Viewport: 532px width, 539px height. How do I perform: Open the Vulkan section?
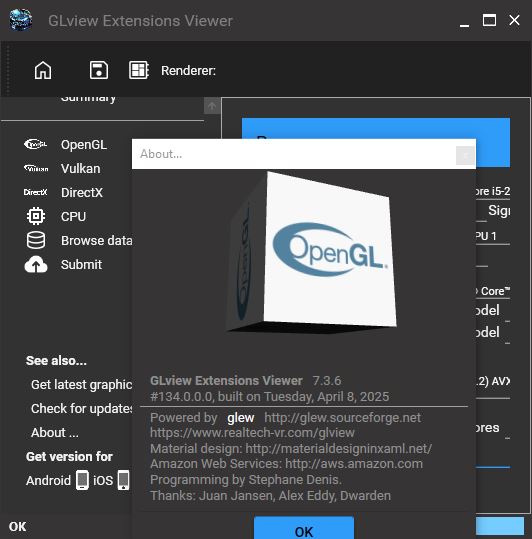(x=81, y=169)
